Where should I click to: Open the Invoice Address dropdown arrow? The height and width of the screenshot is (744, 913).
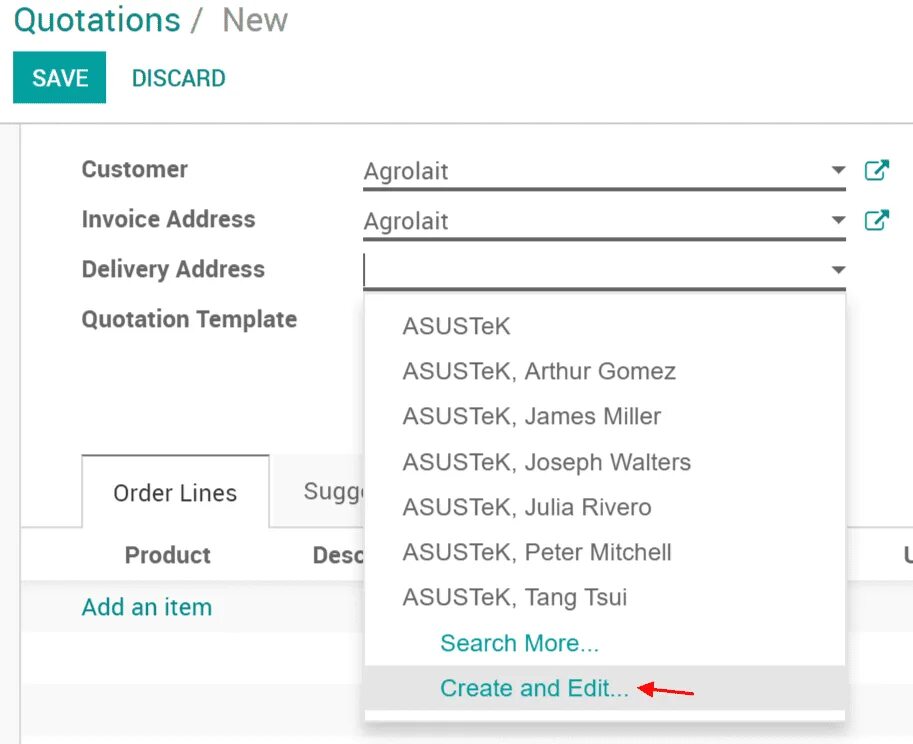click(838, 222)
